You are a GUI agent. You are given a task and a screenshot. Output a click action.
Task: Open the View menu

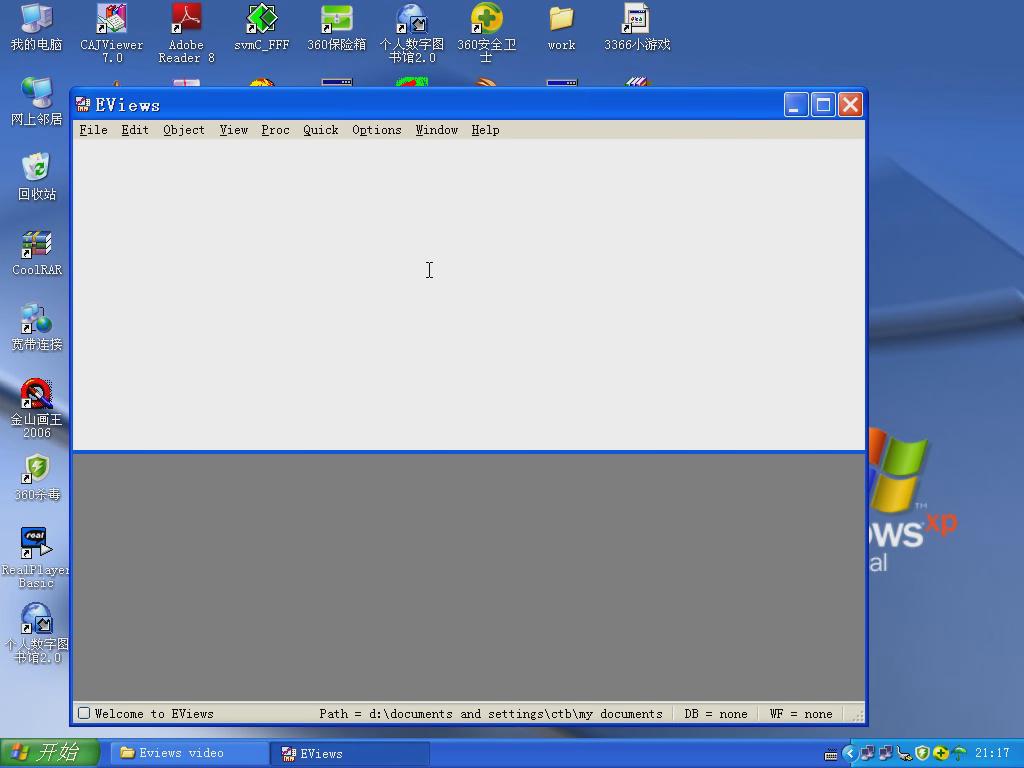point(233,130)
